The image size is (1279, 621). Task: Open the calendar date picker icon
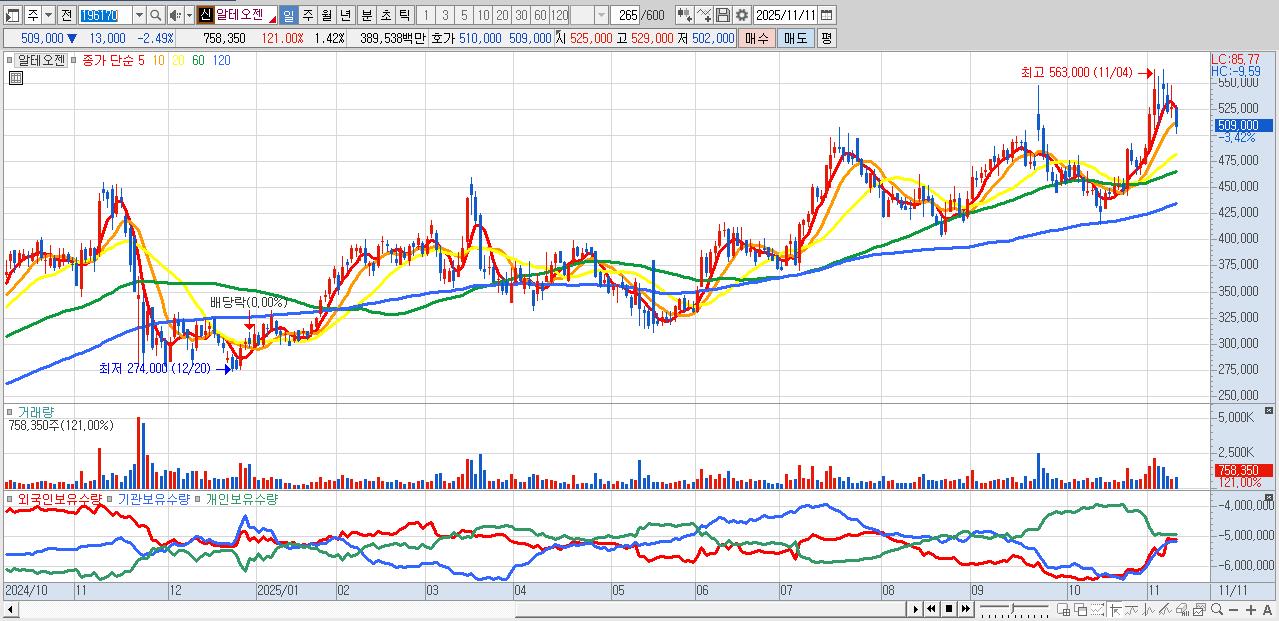click(x=826, y=15)
